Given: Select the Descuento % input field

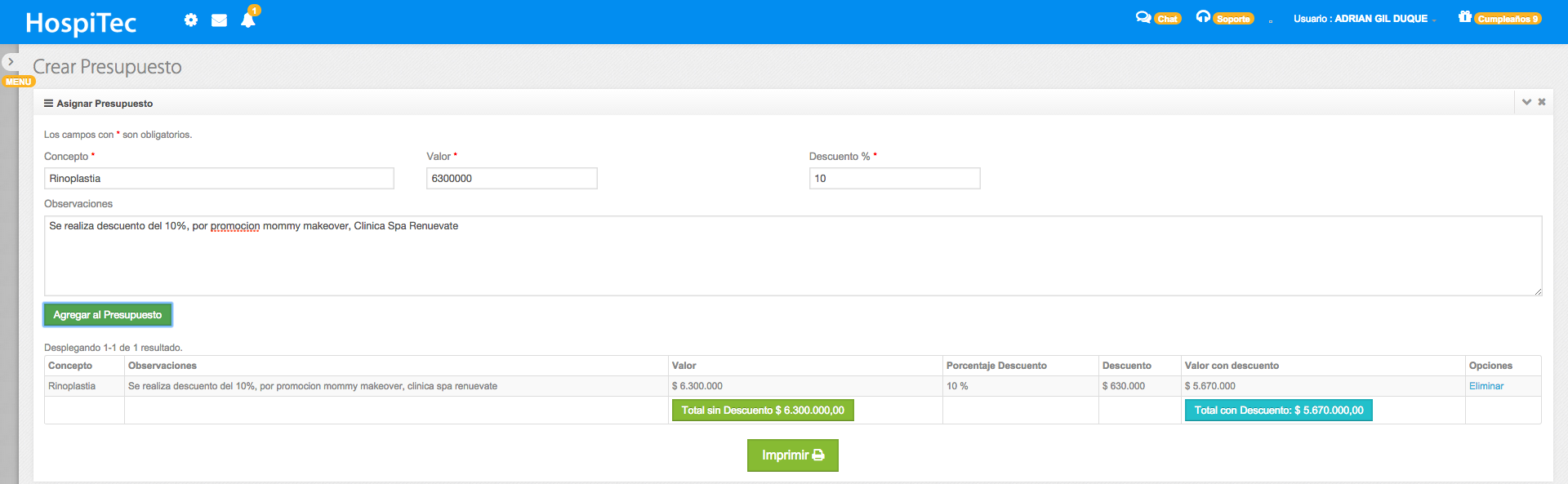Looking at the screenshot, I should (894, 179).
